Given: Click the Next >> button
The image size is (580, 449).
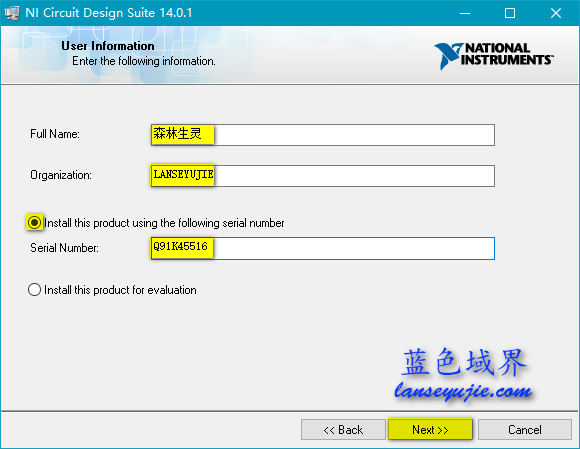Looking at the screenshot, I should click(x=431, y=429).
